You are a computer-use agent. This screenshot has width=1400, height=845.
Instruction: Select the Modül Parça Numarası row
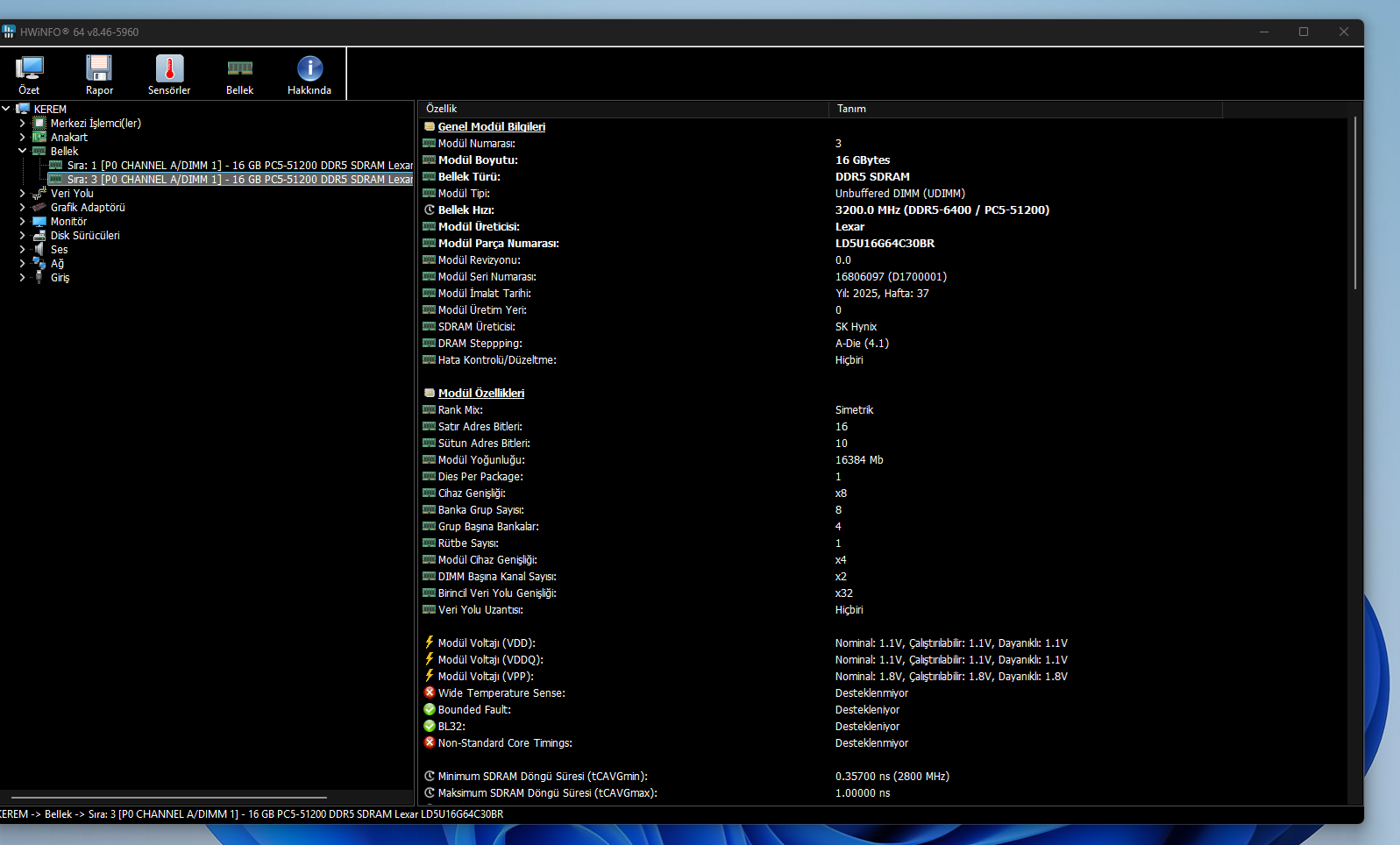pos(884,243)
